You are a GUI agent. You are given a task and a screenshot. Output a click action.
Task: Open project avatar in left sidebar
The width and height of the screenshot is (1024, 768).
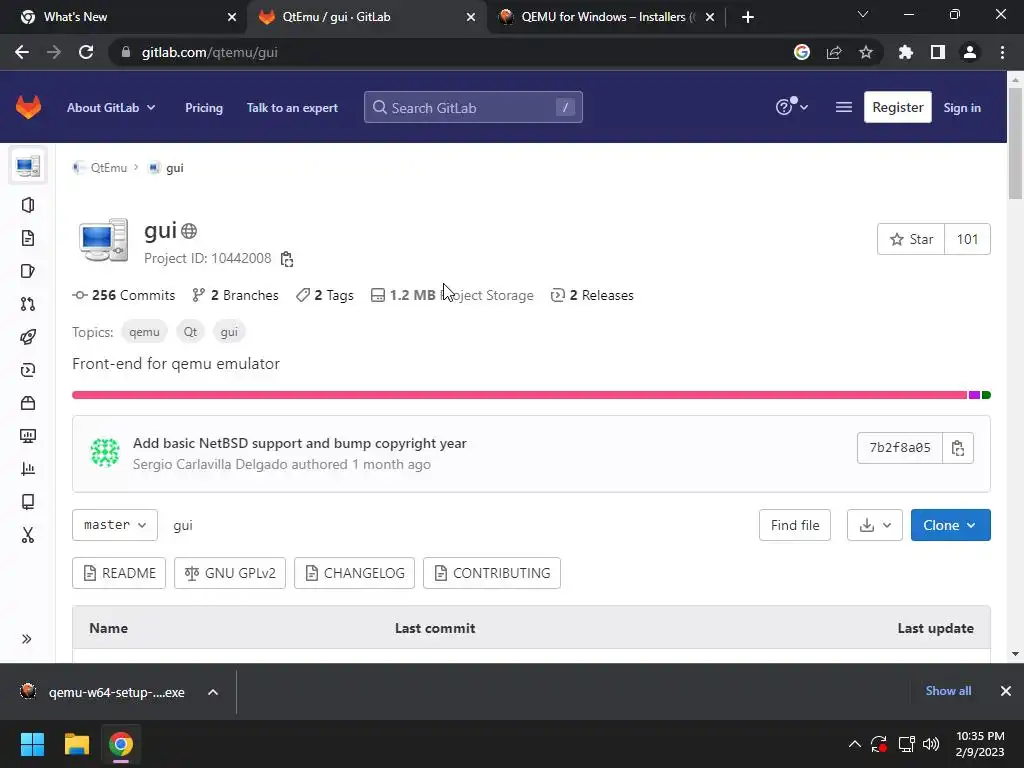[x=28, y=166]
